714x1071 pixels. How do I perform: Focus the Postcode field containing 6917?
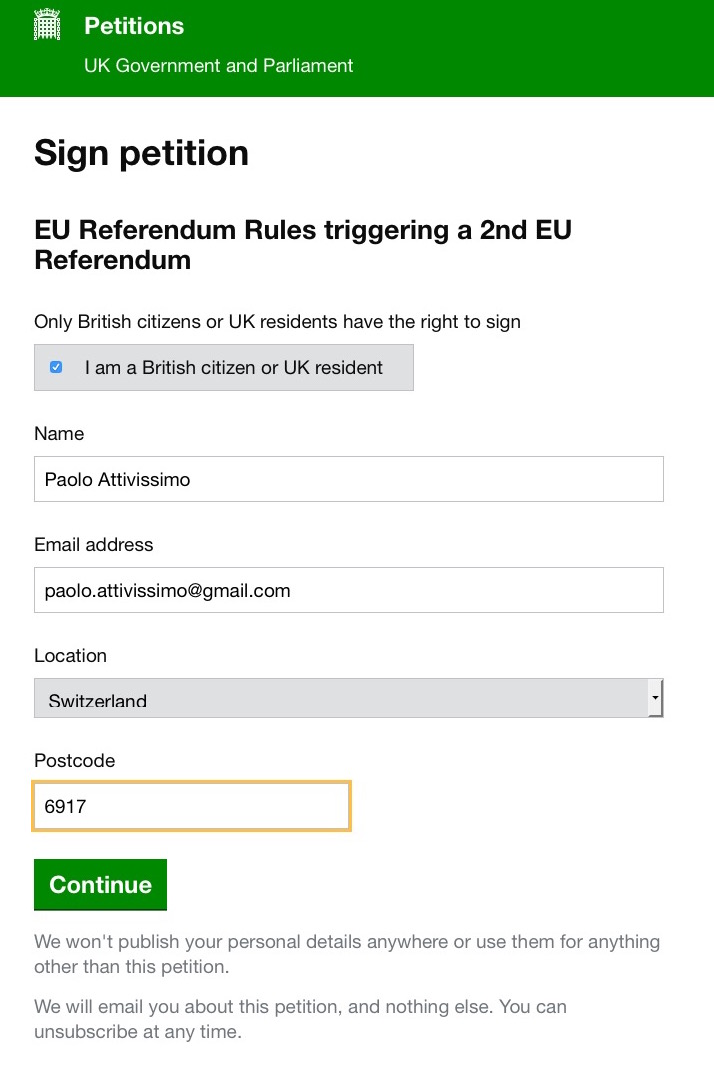coord(191,806)
